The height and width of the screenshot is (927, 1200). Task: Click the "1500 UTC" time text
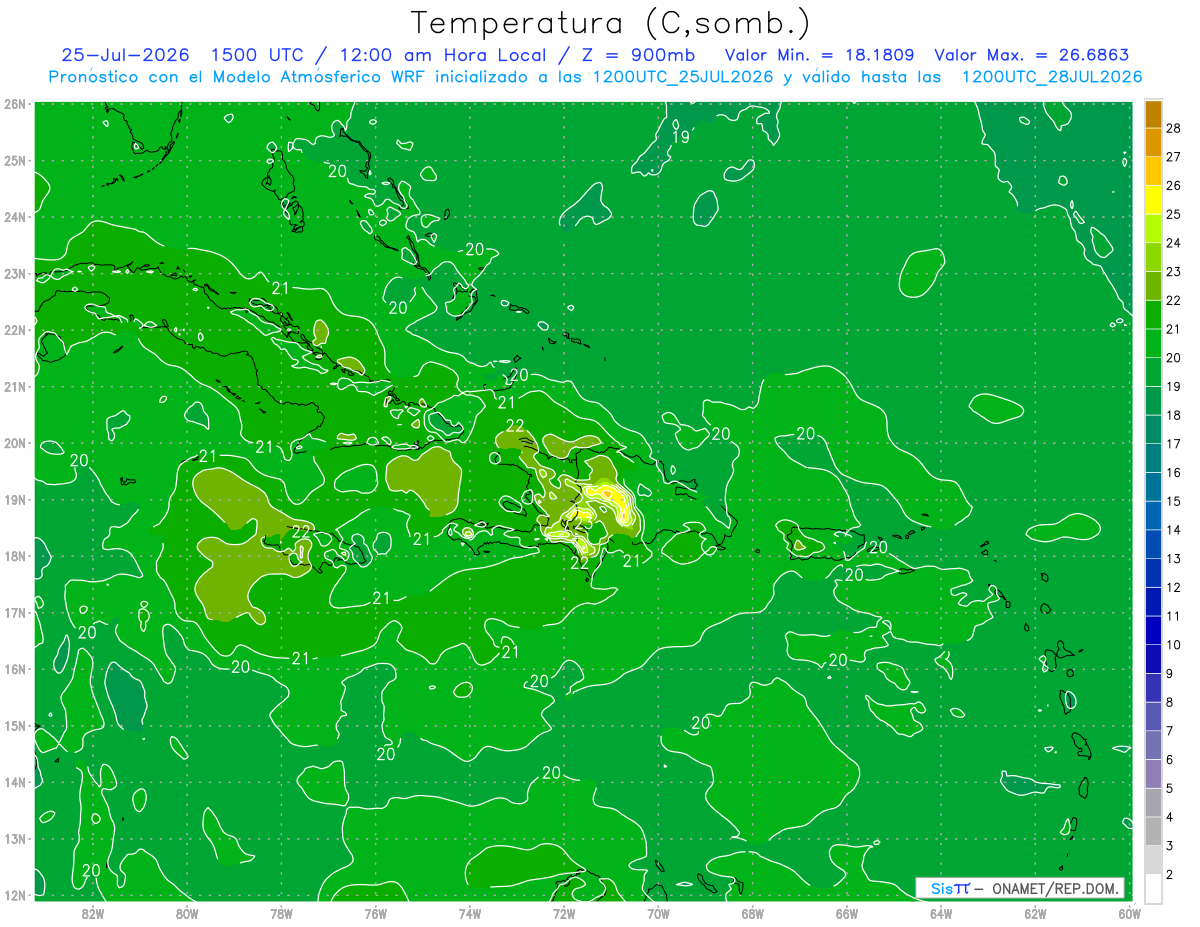[259, 55]
